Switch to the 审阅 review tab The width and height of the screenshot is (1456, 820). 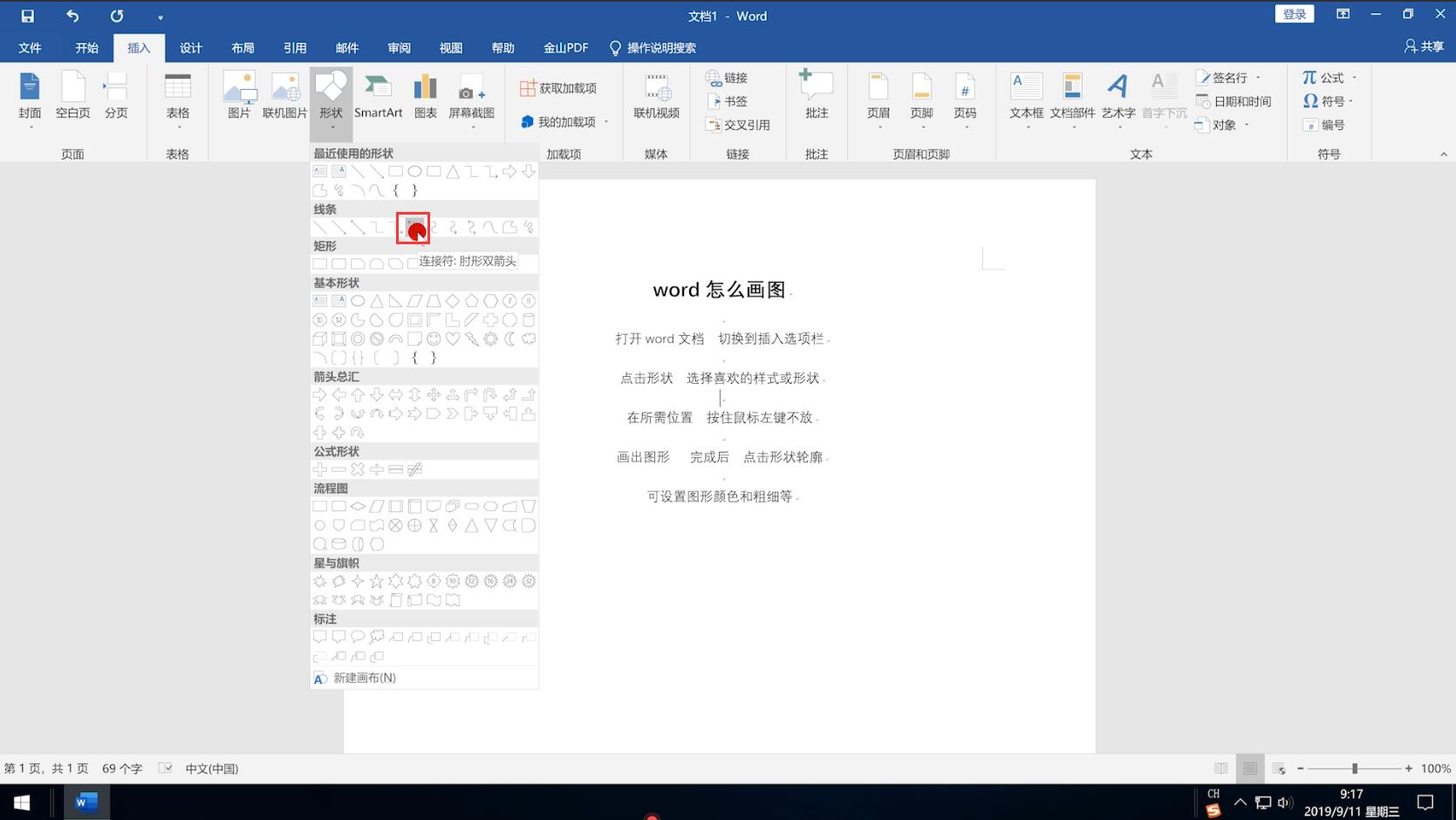(x=399, y=48)
